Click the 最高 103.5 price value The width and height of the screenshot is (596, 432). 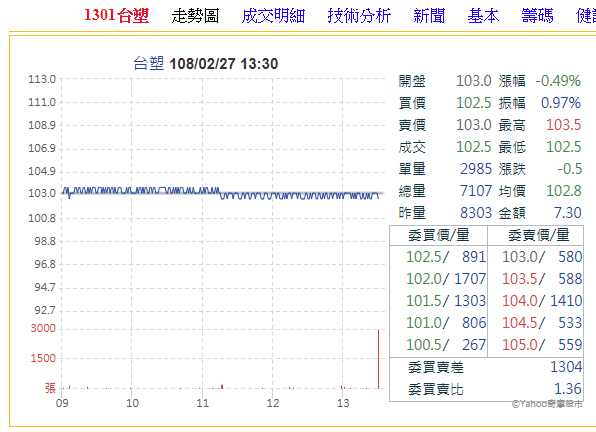click(x=563, y=125)
